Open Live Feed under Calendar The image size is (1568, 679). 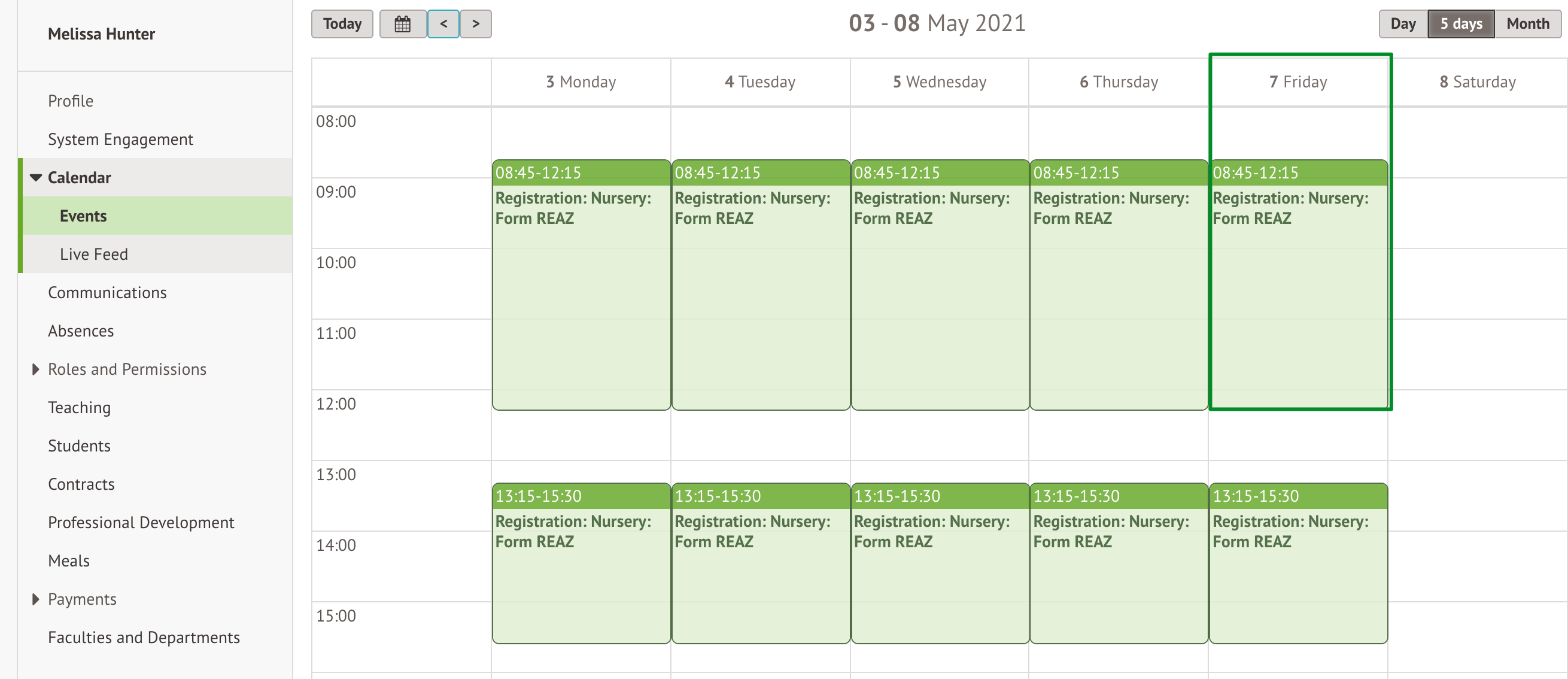94,254
